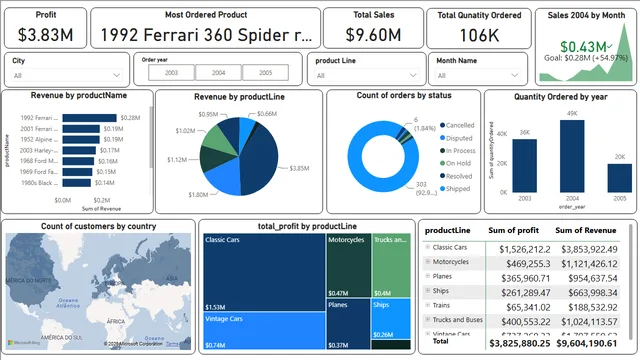Open the City slicer dropdown
640x360 pixels.
click(67, 76)
